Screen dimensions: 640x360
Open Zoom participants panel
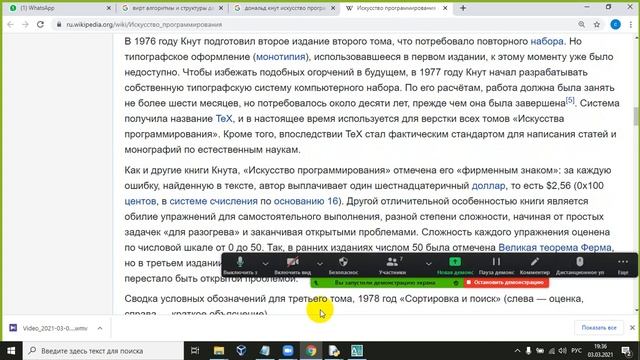[392, 265]
